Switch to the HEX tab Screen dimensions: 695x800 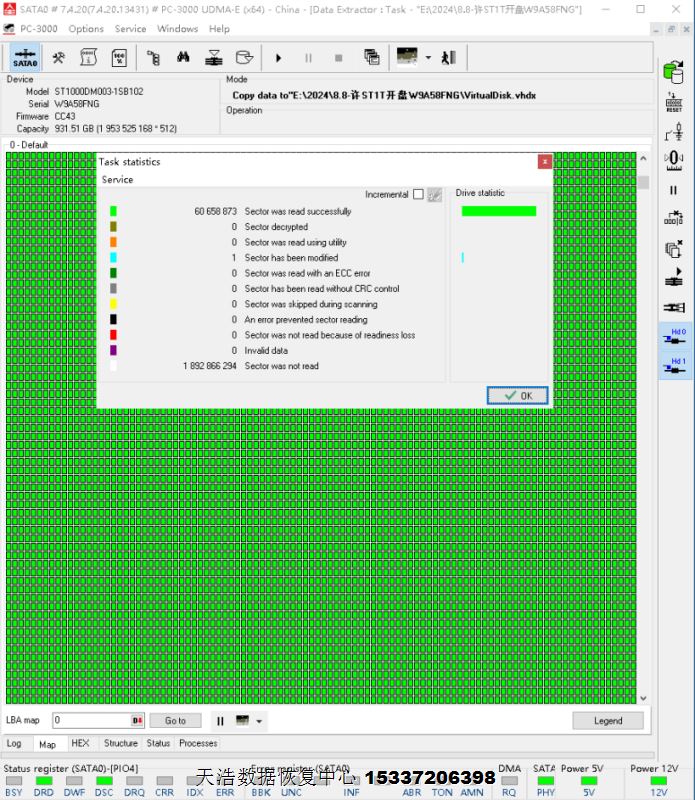coord(80,743)
